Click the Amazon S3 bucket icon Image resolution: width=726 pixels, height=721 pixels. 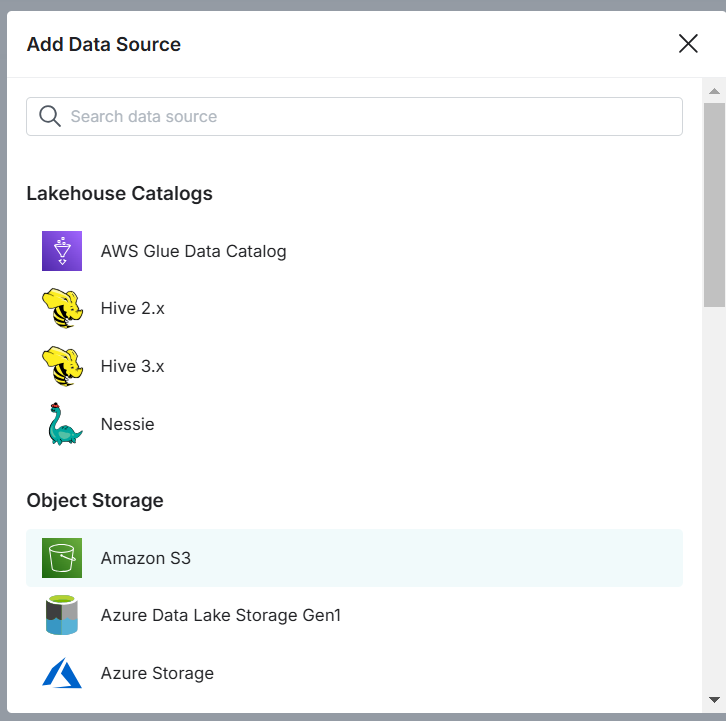tap(62, 558)
